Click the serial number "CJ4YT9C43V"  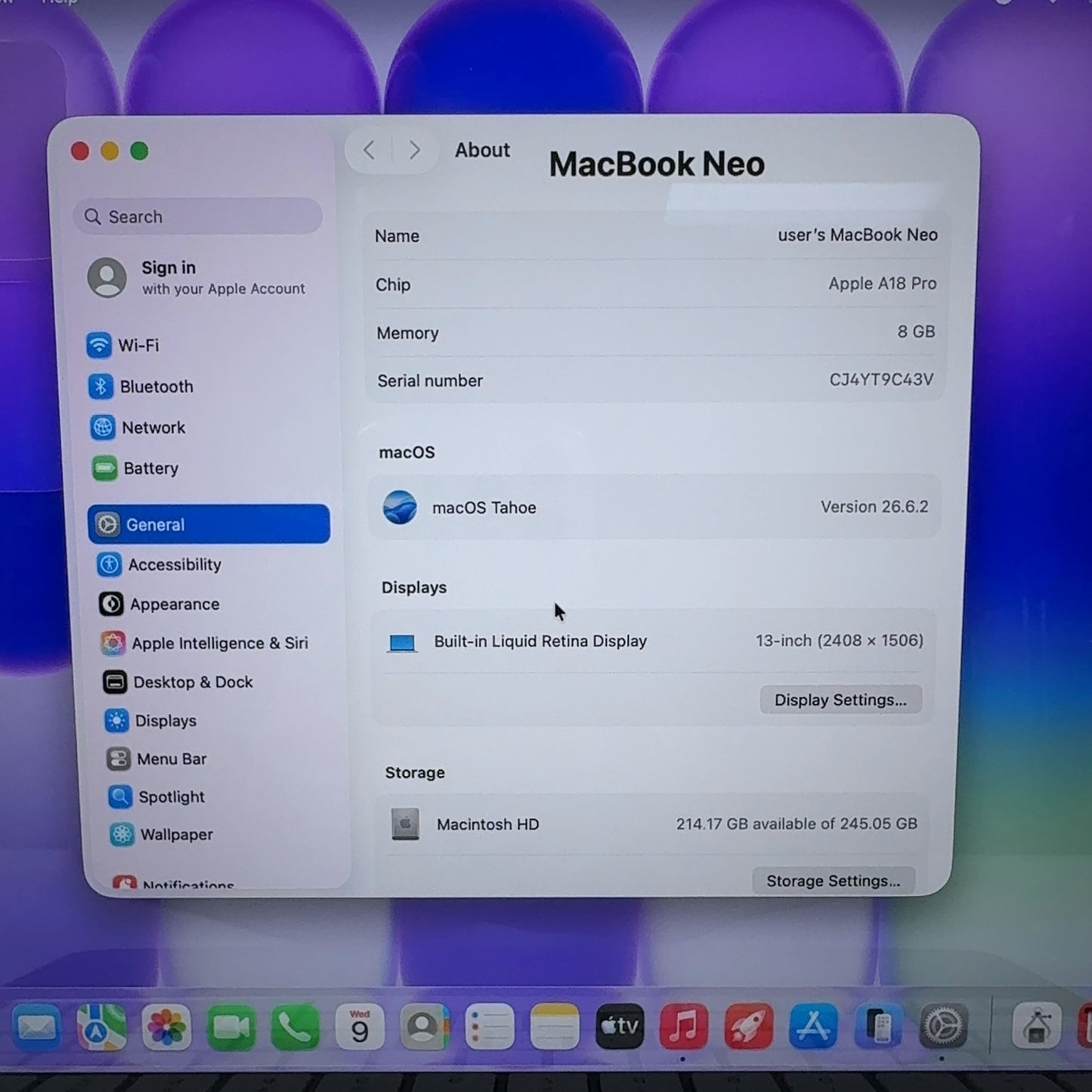(x=881, y=379)
